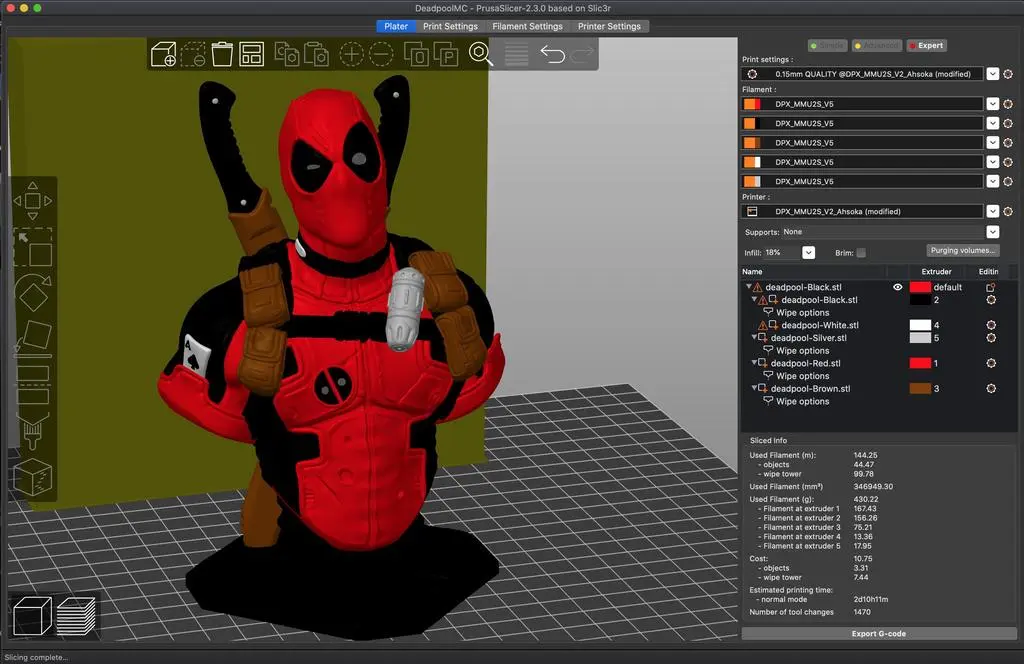Open the Print settings preset dropdown

coord(992,74)
